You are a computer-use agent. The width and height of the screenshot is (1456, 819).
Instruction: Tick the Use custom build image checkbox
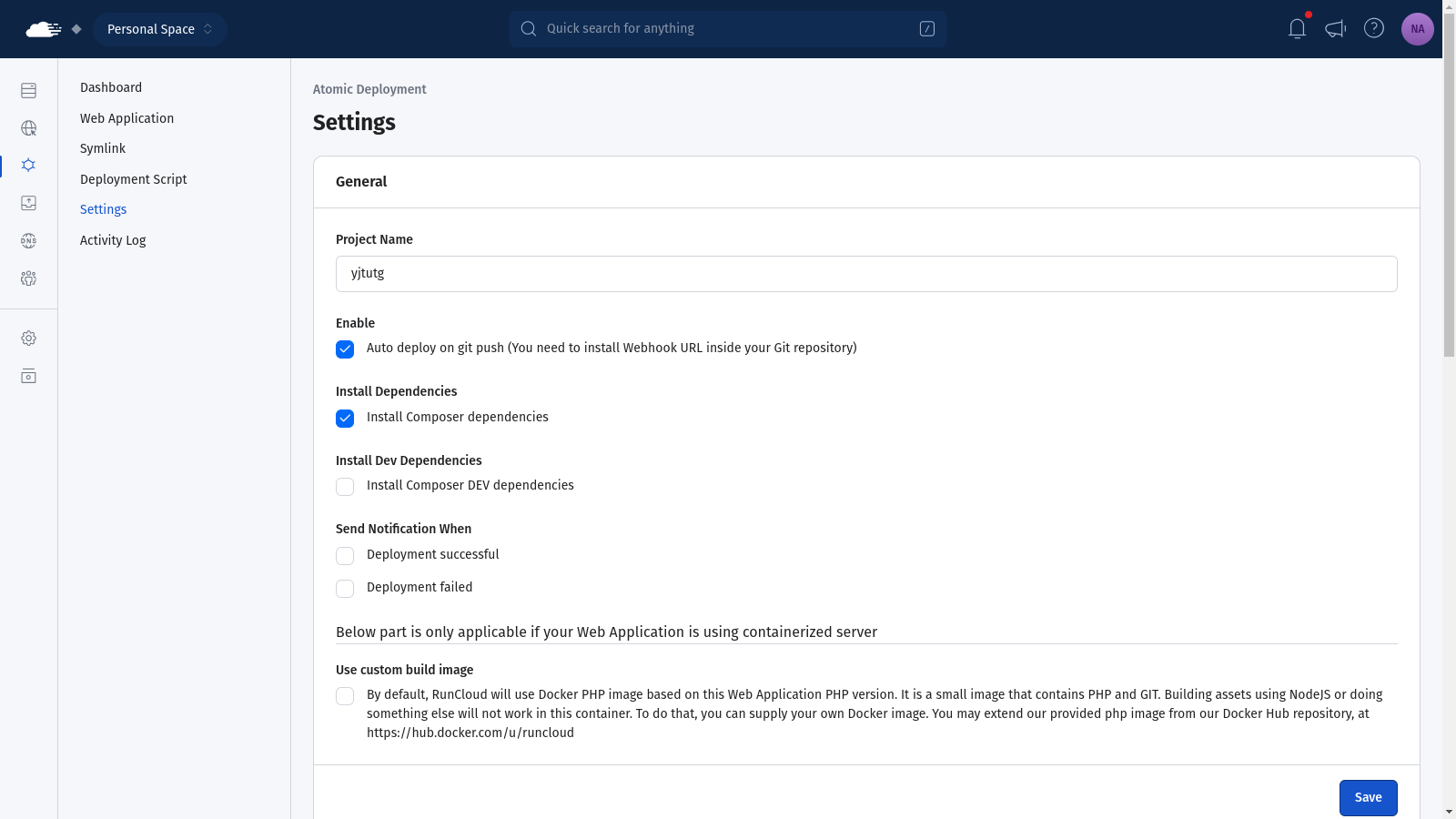345,696
